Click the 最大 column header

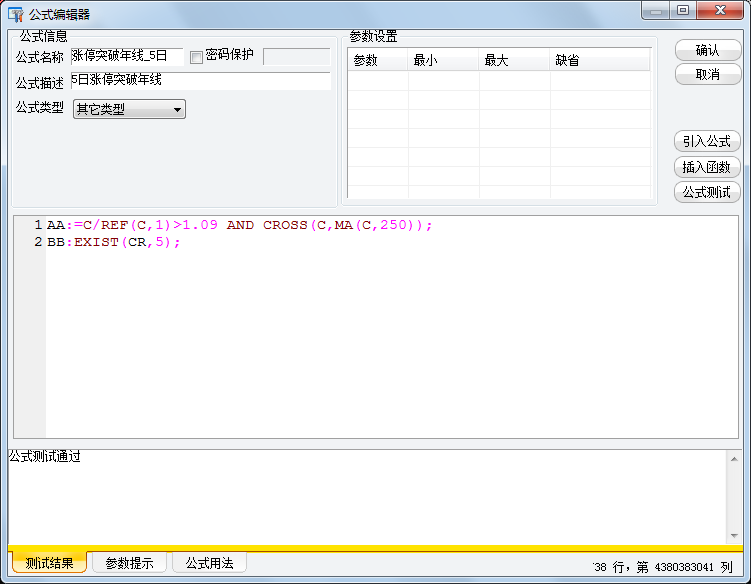tap(514, 60)
